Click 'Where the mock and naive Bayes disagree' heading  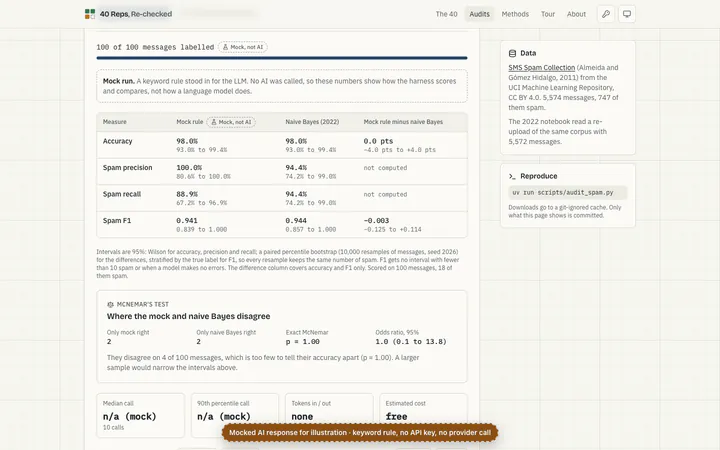(189, 316)
